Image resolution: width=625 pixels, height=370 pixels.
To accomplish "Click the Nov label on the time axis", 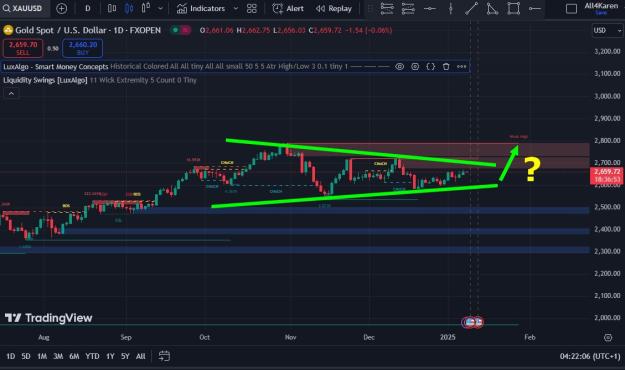I will tap(291, 337).
